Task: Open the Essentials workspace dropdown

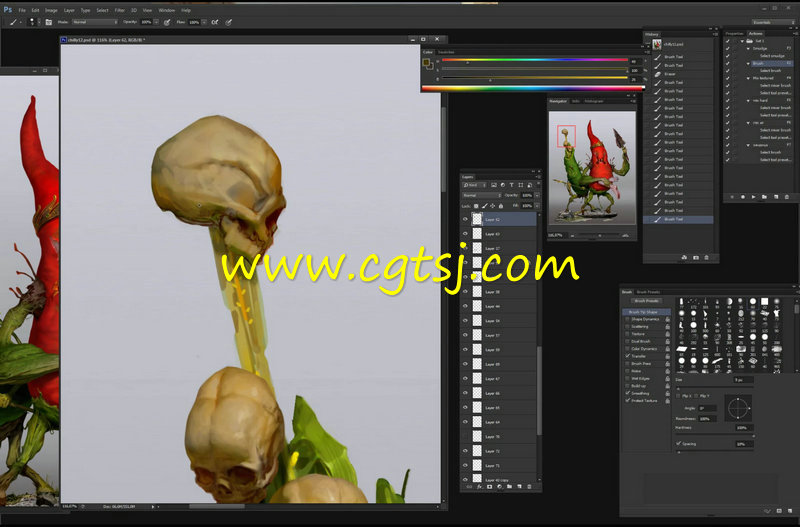Action: 773,22
